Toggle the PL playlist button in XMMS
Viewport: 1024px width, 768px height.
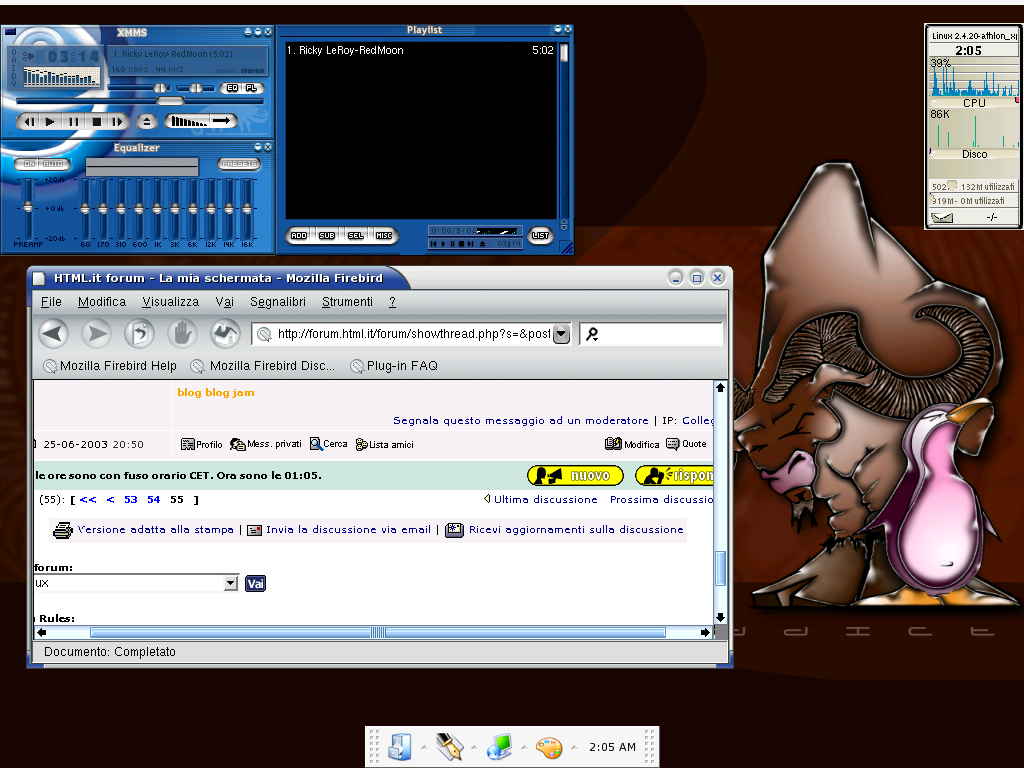(251, 88)
